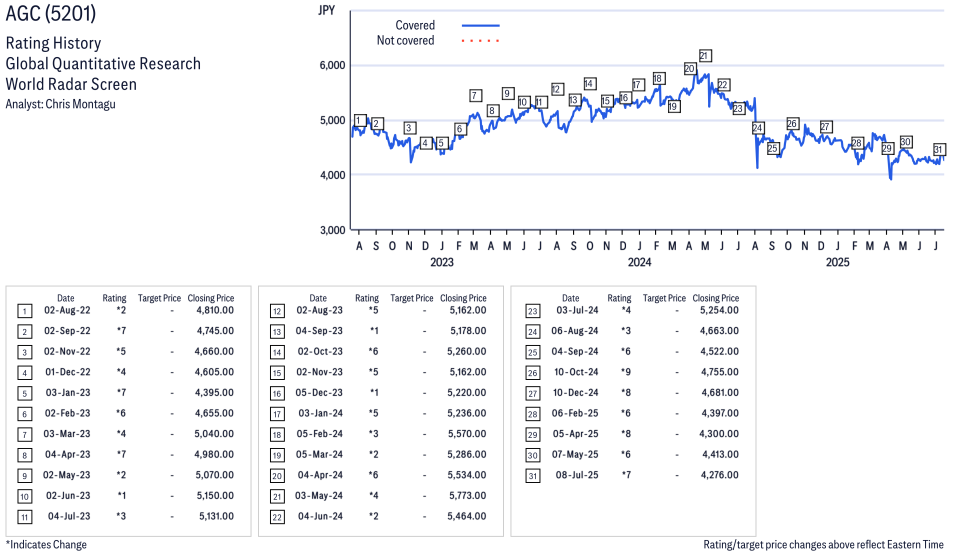This screenshot has width=955, height=551.
Task: Click closing price 4,300.00
Action: [x=719, y=434]
